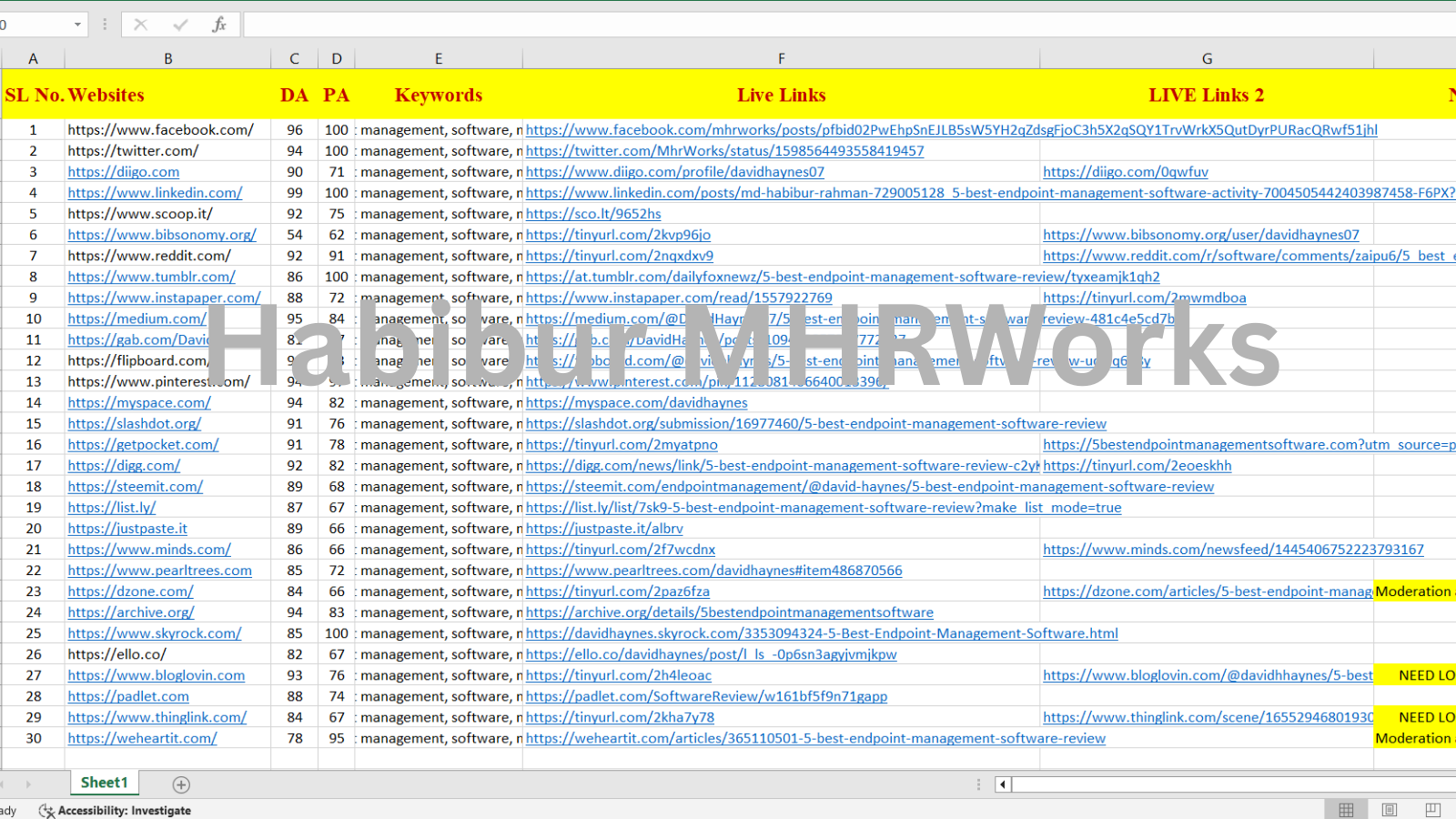Open the justpaste.it/albrv live link
Screen dimensions: 1456x819
[x=604, y=529]
